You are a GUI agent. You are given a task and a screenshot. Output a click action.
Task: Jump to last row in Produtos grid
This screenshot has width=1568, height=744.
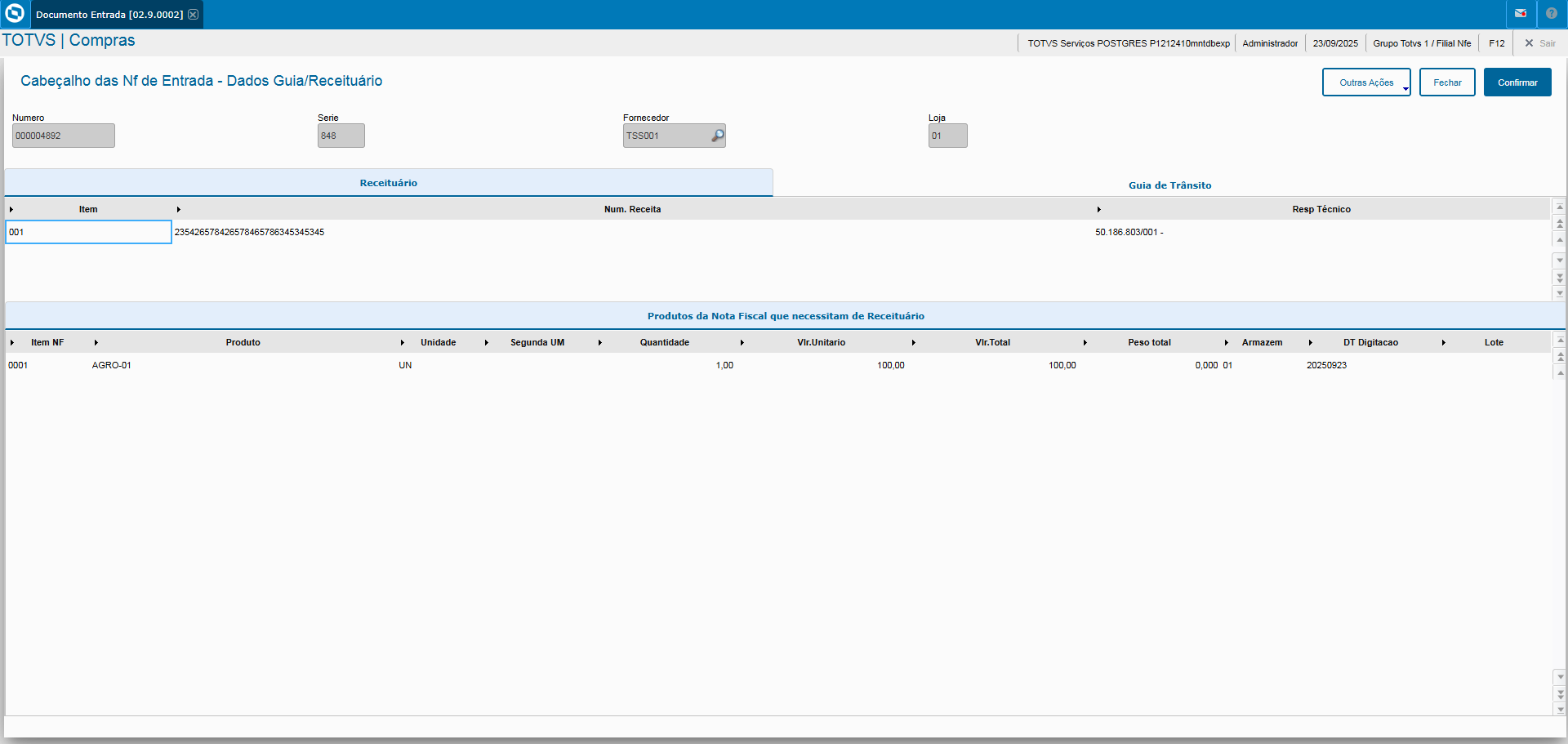1560,710
